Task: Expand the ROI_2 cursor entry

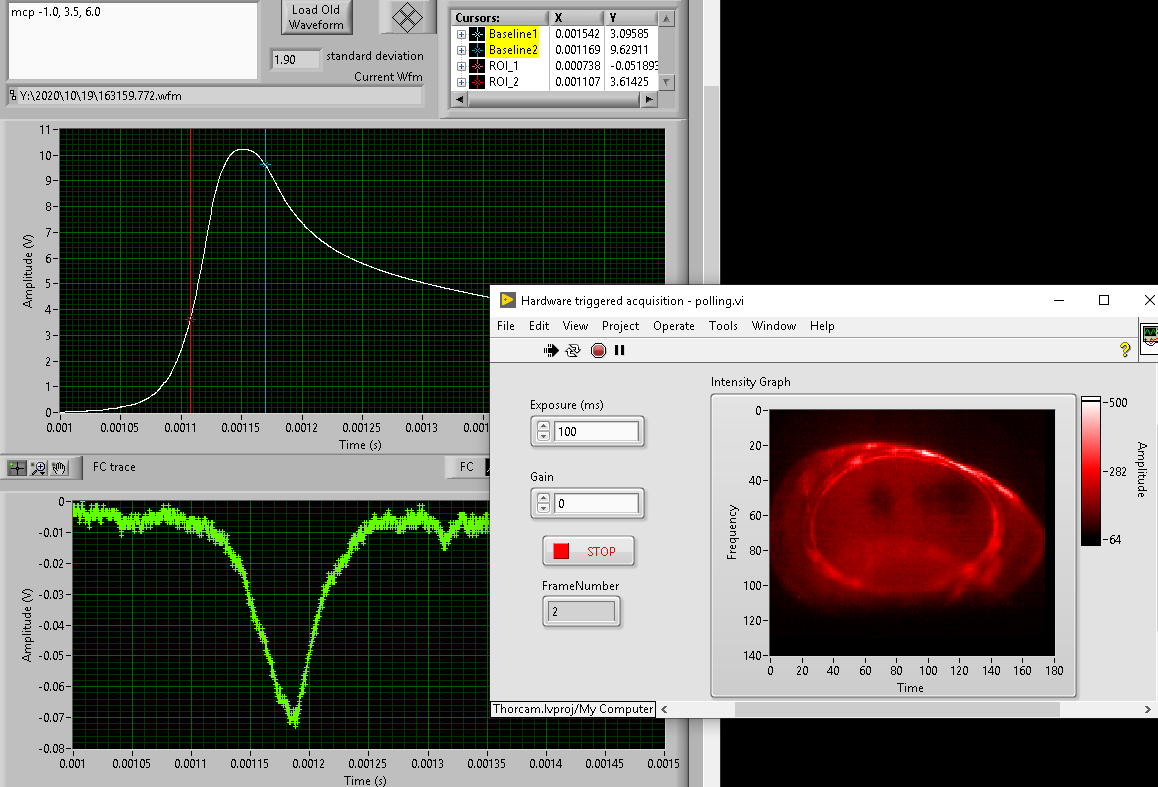Action: click(461, 82)
